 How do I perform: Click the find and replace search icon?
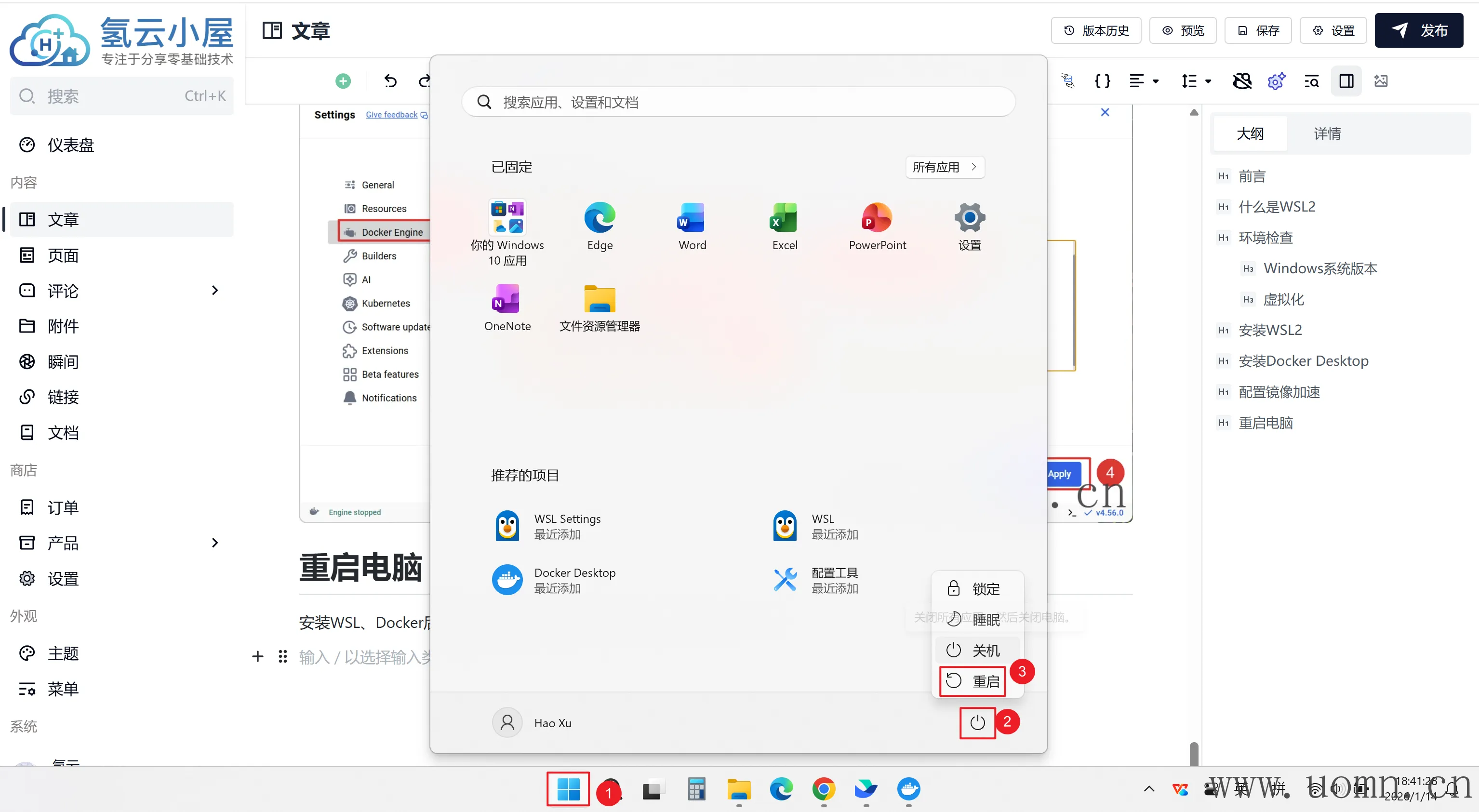(1311, 81)
